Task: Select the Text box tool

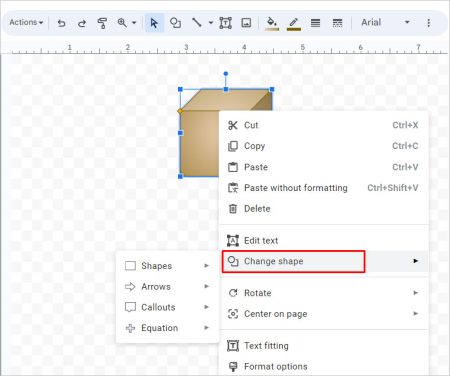Action: coord(226,23)
